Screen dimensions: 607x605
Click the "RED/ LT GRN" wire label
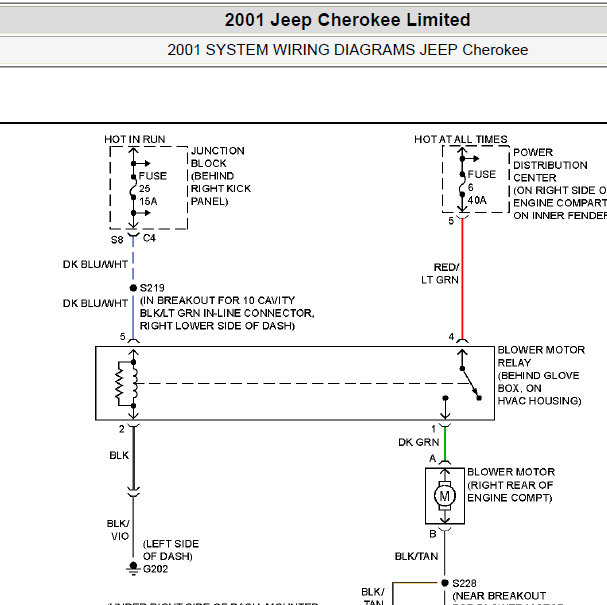coord(440,274)
